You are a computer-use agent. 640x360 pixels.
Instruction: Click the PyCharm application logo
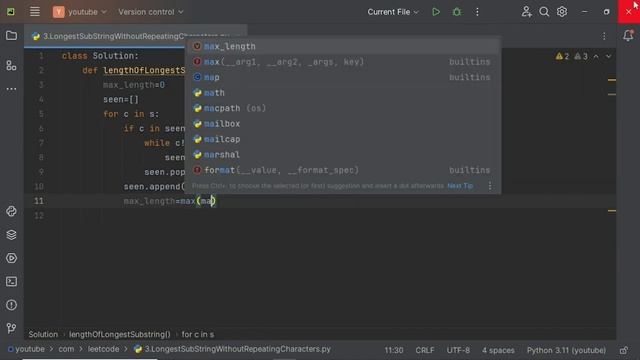[x=11, y=12]
